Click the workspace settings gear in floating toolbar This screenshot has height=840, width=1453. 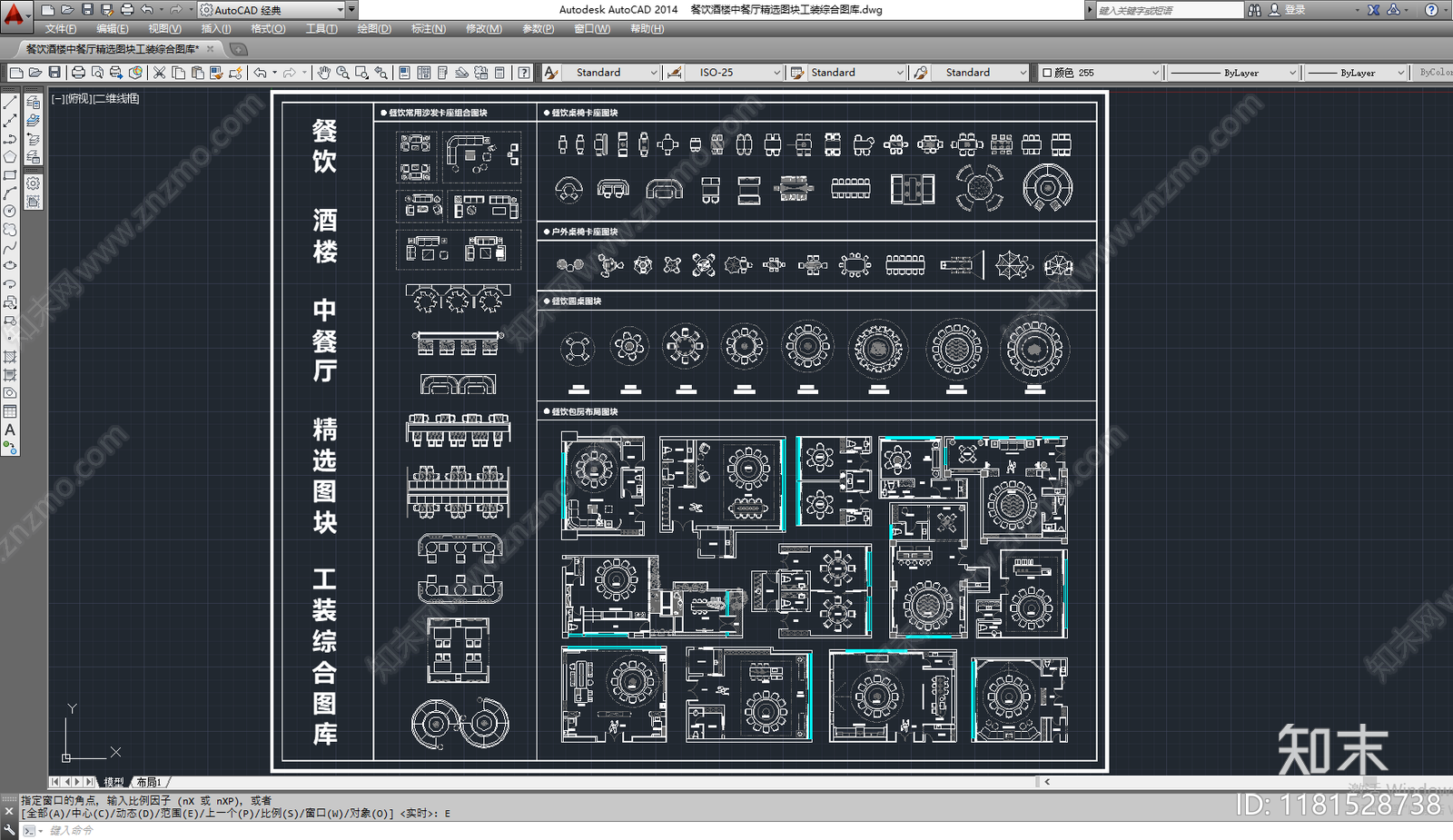coord(34,183)
